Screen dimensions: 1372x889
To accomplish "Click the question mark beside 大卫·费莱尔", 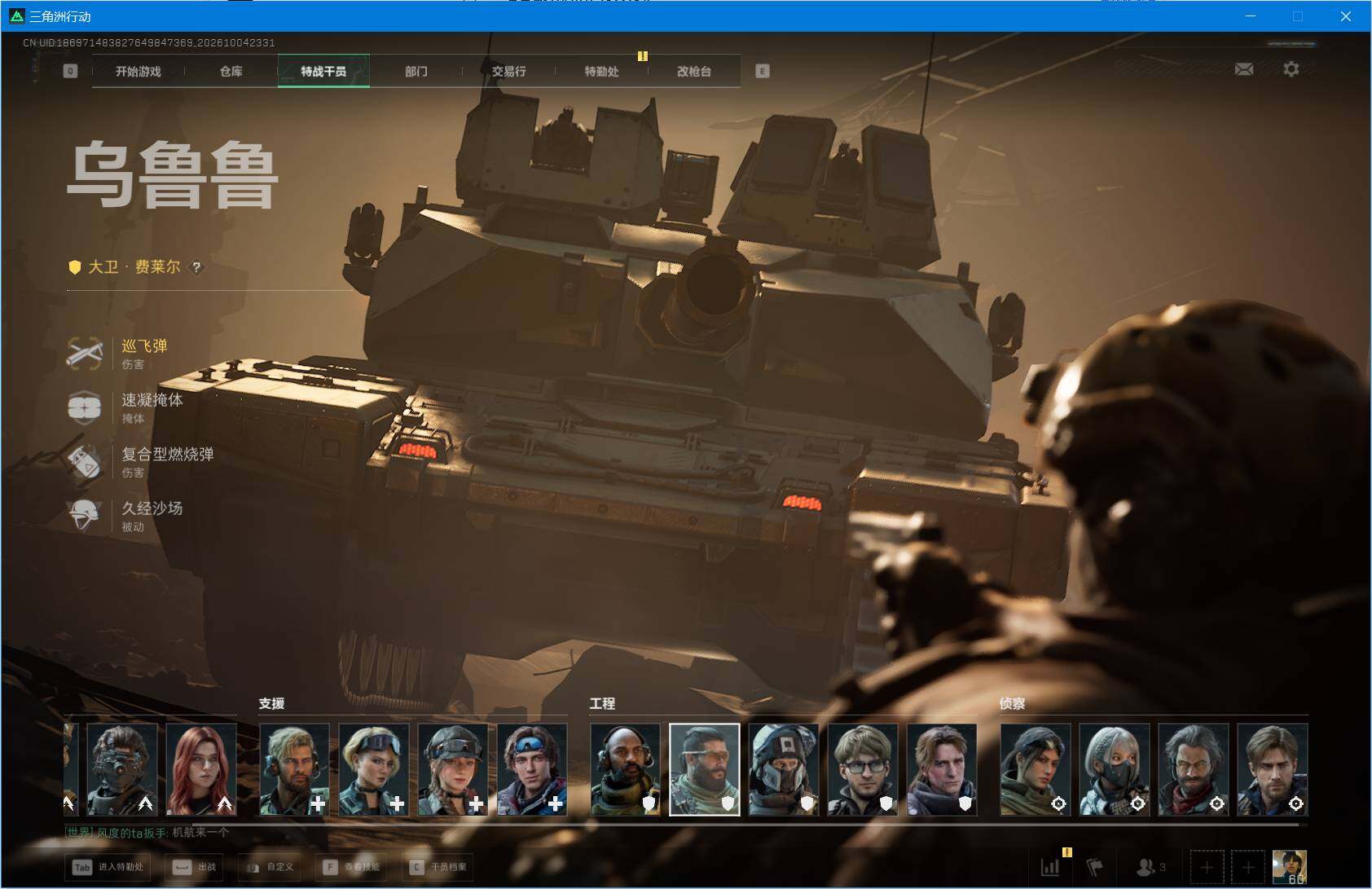I will 196,267.
